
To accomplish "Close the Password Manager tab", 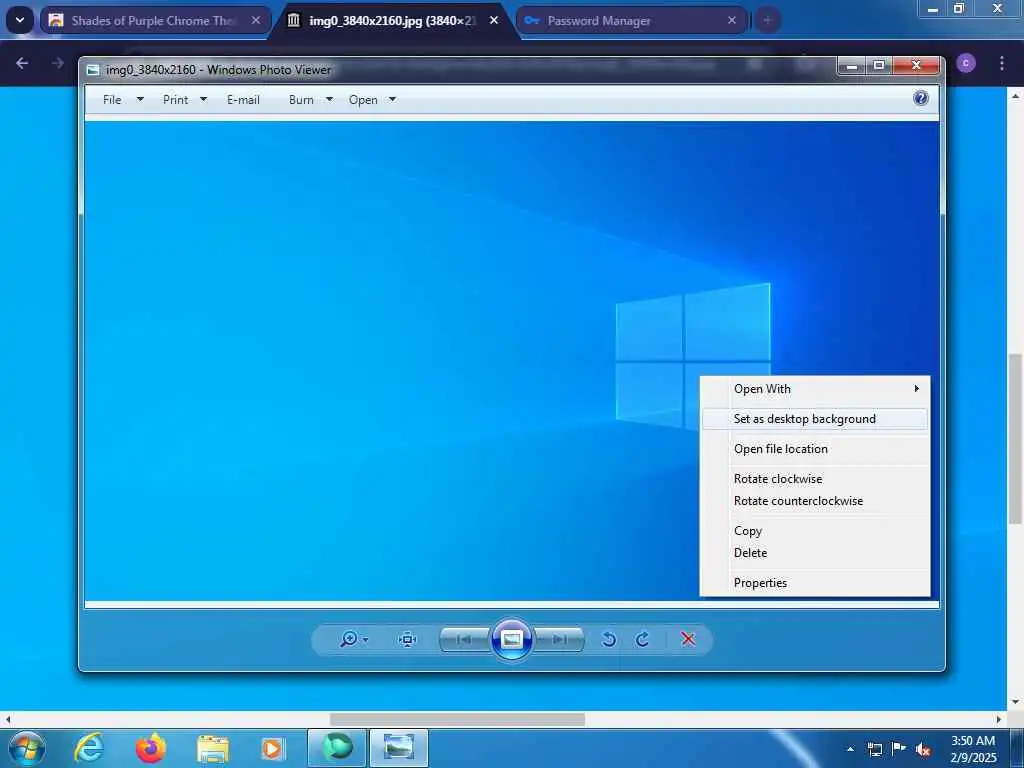I will click(731, 20).
